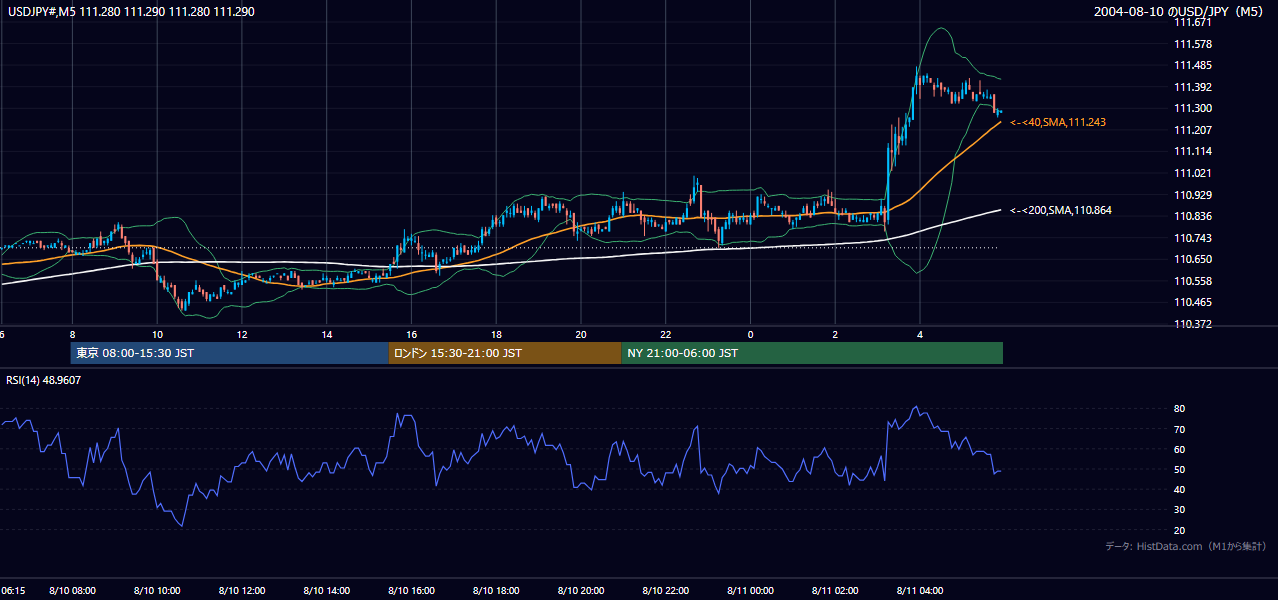Screen dimensions: 1278x600
Task: Click the 8/10 18:00 bottom time label
Action: (x=496, y=591)
